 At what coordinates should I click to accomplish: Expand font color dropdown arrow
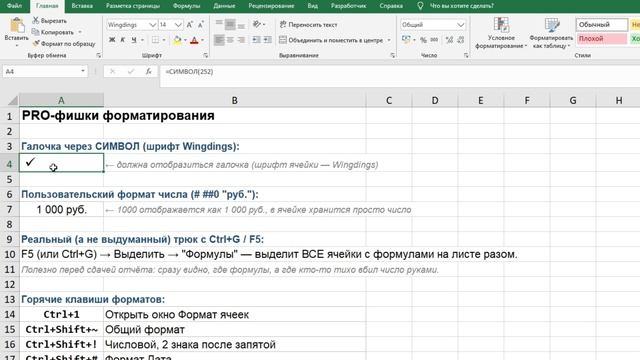(x=202, y=40)
